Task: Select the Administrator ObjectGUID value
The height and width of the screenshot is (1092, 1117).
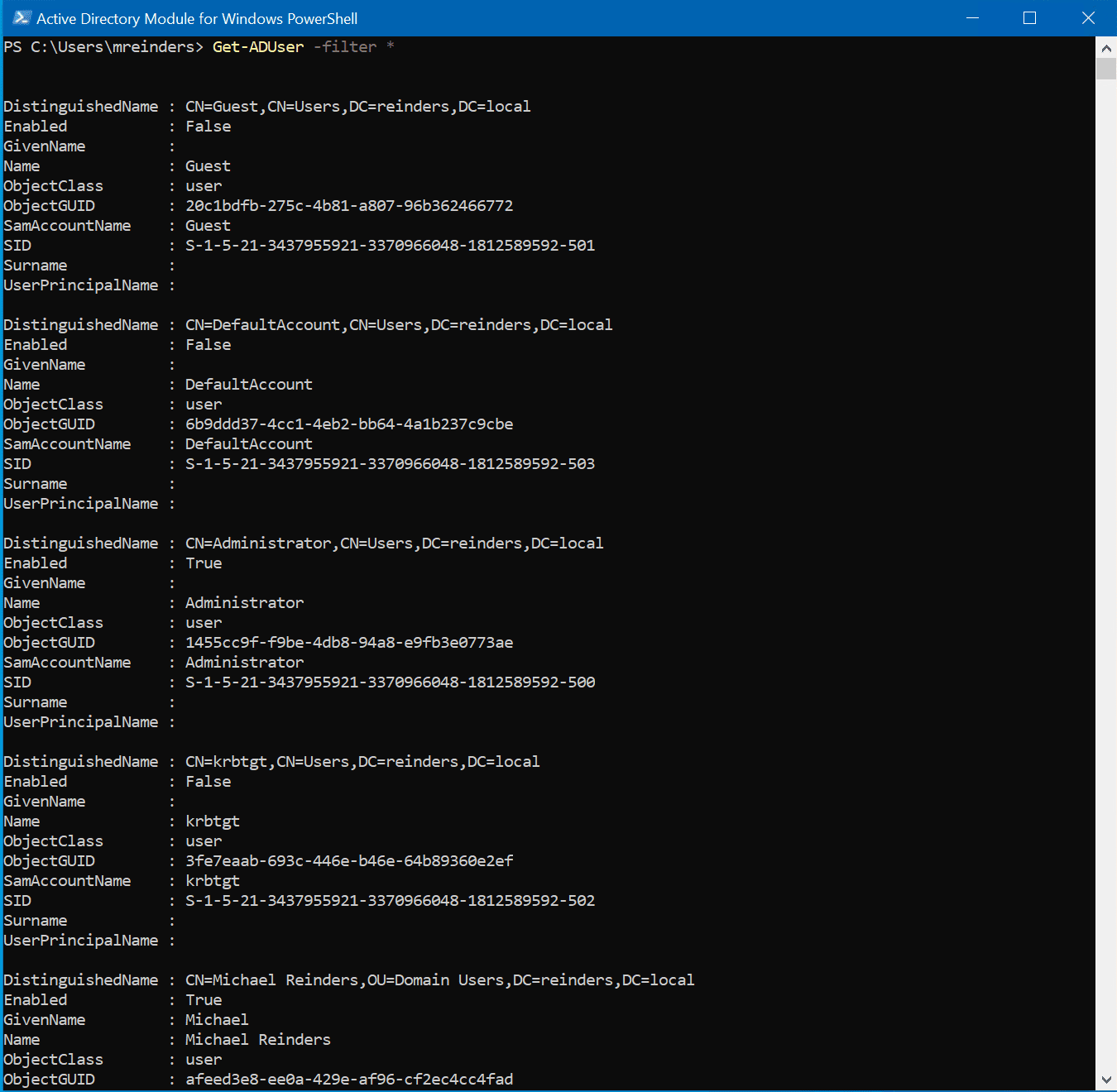Action: point(349,642)
